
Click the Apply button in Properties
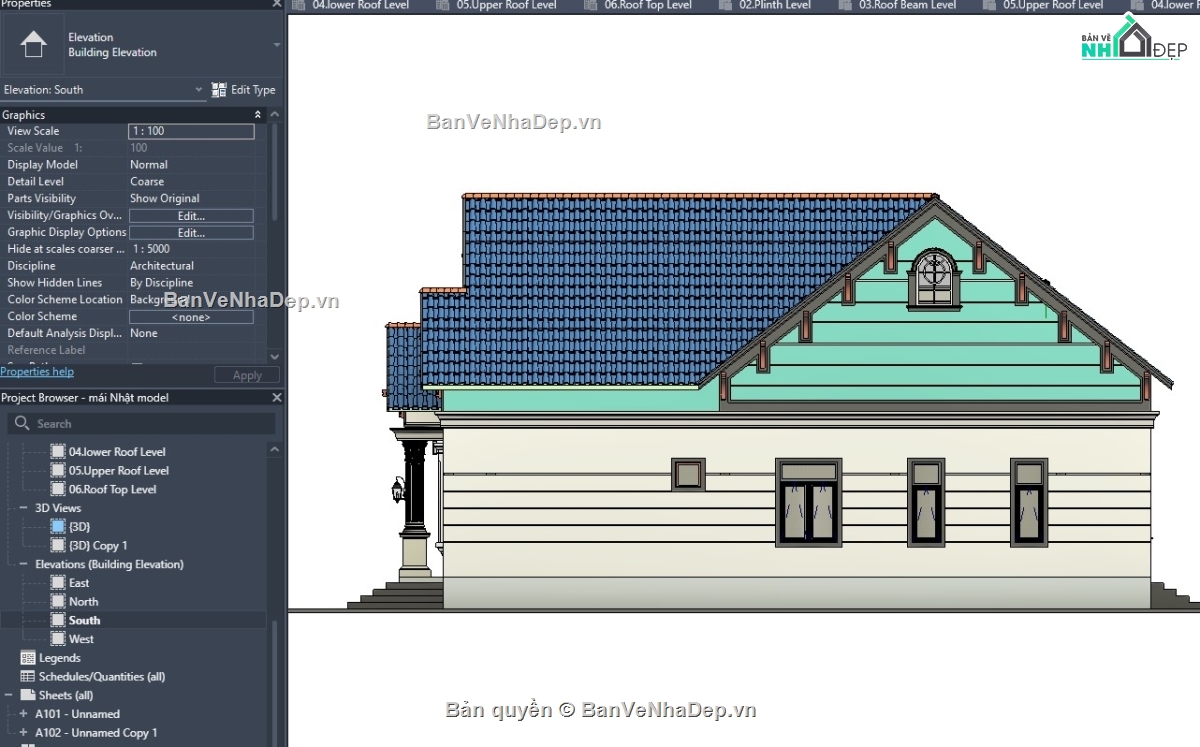[247, 375]
